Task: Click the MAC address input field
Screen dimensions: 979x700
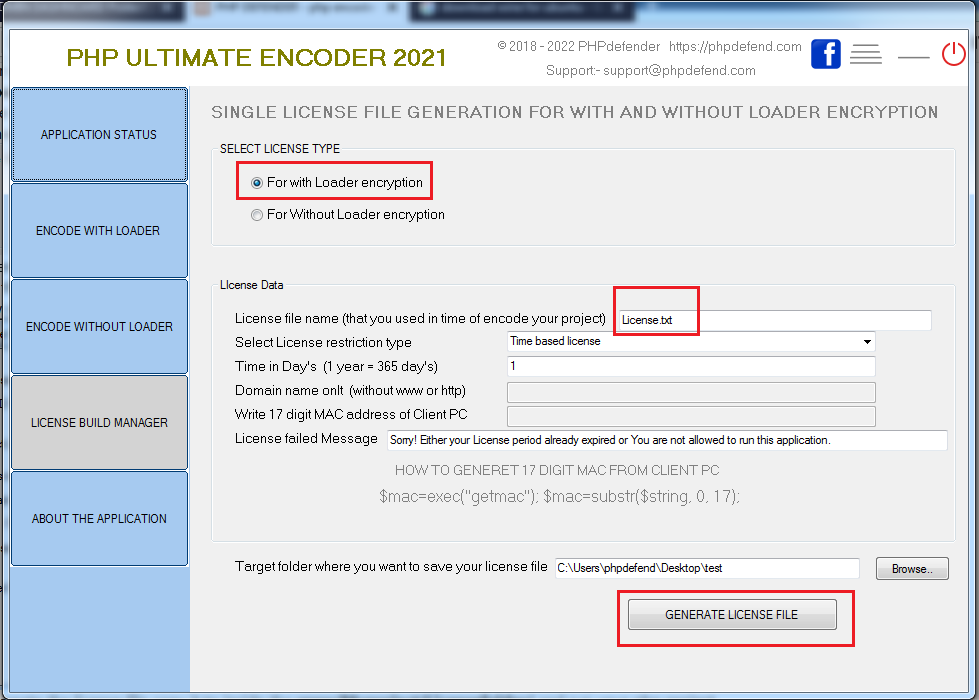Action: [691, 417]
